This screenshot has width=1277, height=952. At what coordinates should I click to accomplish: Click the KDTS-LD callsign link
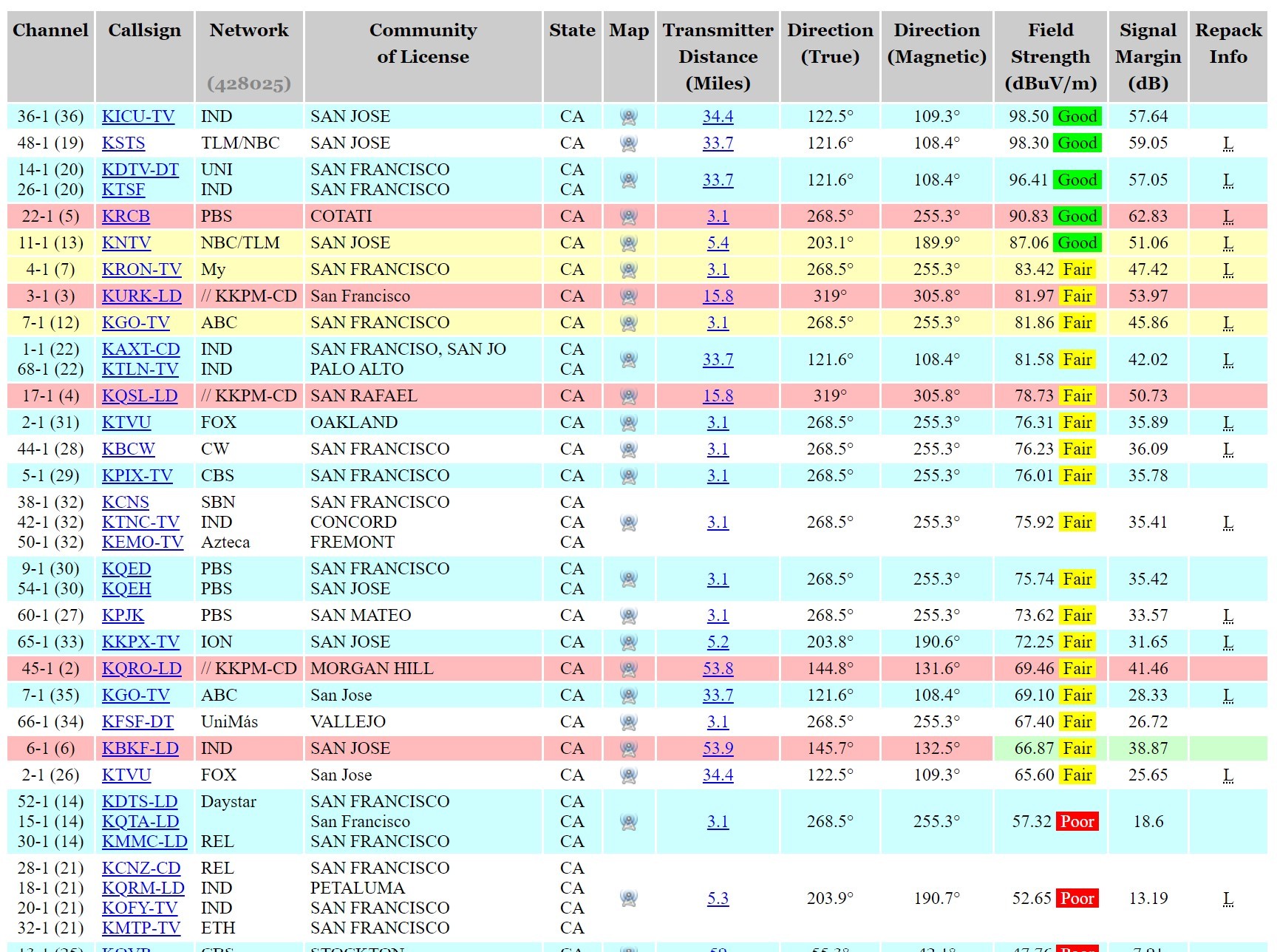coord(140,802)
